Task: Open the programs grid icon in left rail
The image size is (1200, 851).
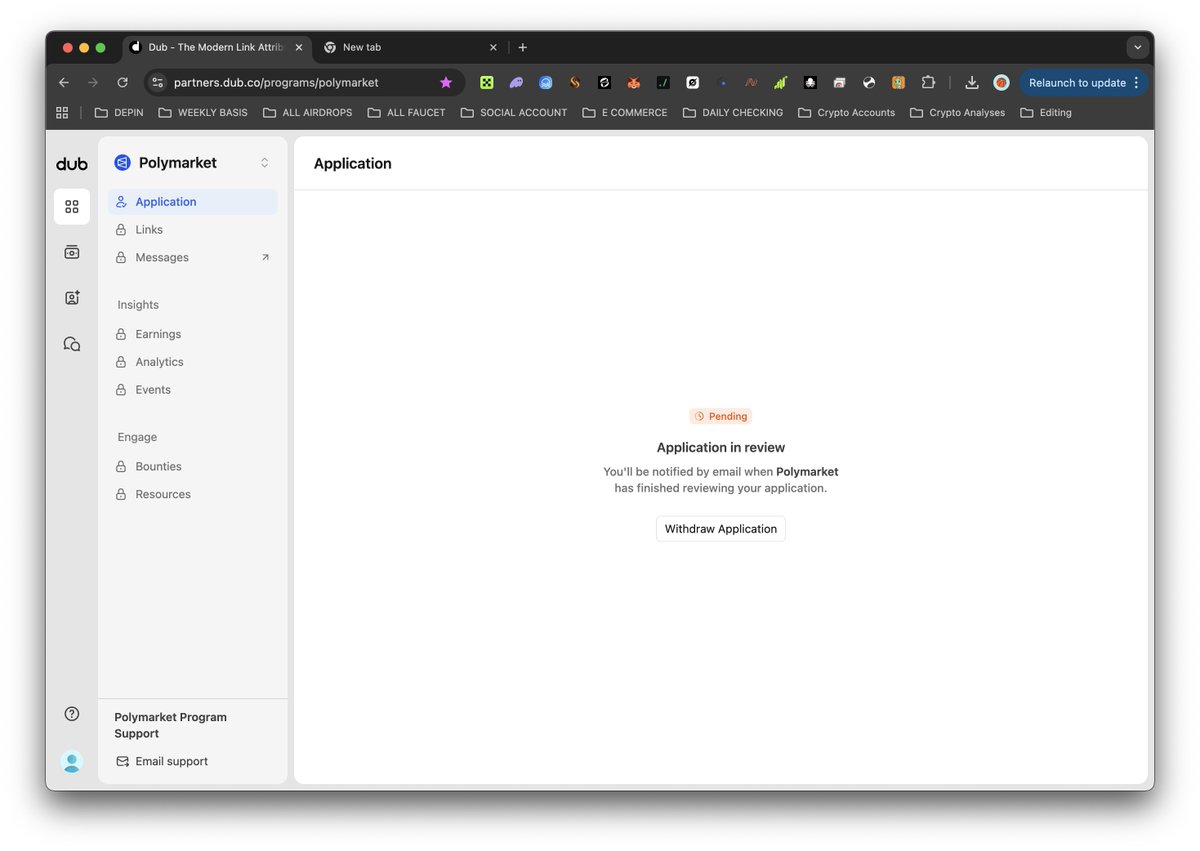Action: click(x=72, y=207)
